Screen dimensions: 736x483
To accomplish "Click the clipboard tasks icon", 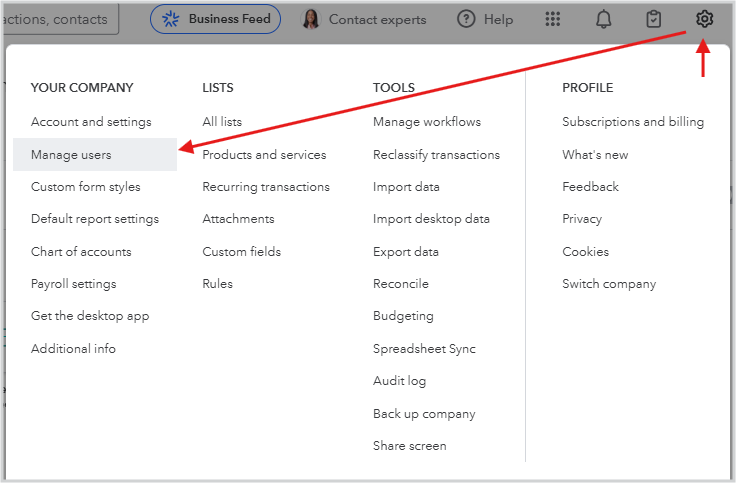I will click(x=654, y=19).
